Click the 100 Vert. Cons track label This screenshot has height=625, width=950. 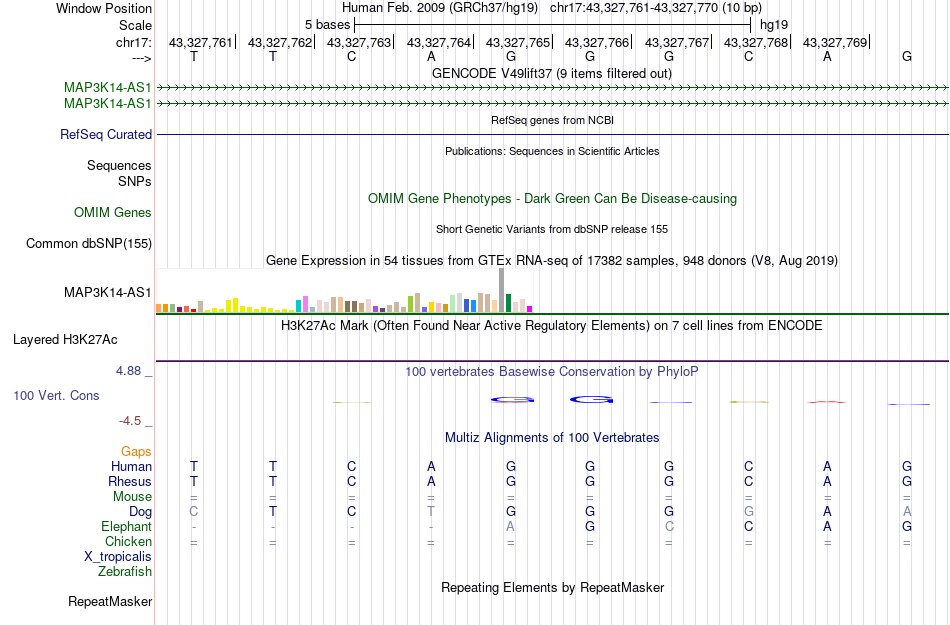click(56, 395)
